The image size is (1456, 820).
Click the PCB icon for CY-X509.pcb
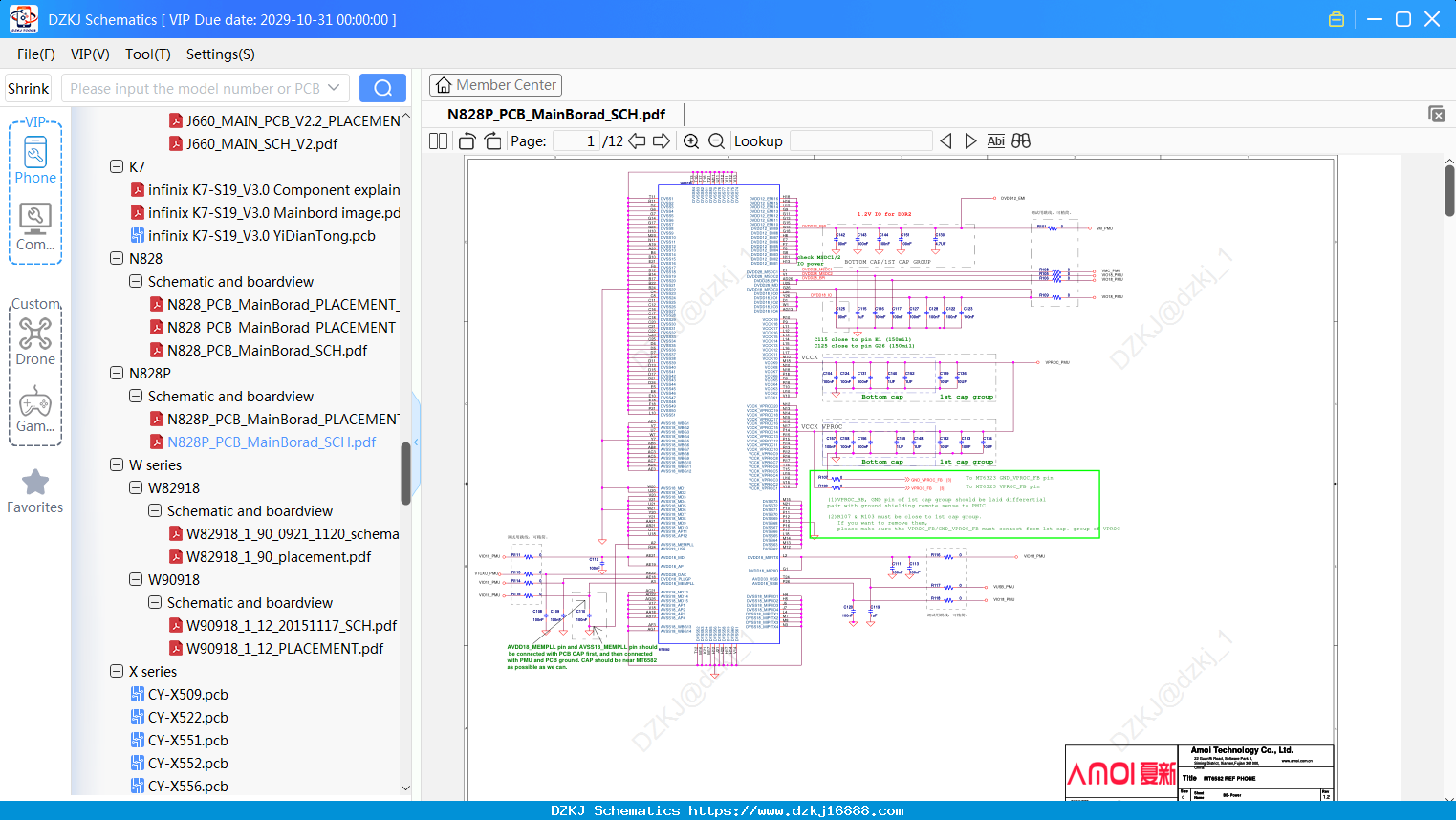click(138, 694)
